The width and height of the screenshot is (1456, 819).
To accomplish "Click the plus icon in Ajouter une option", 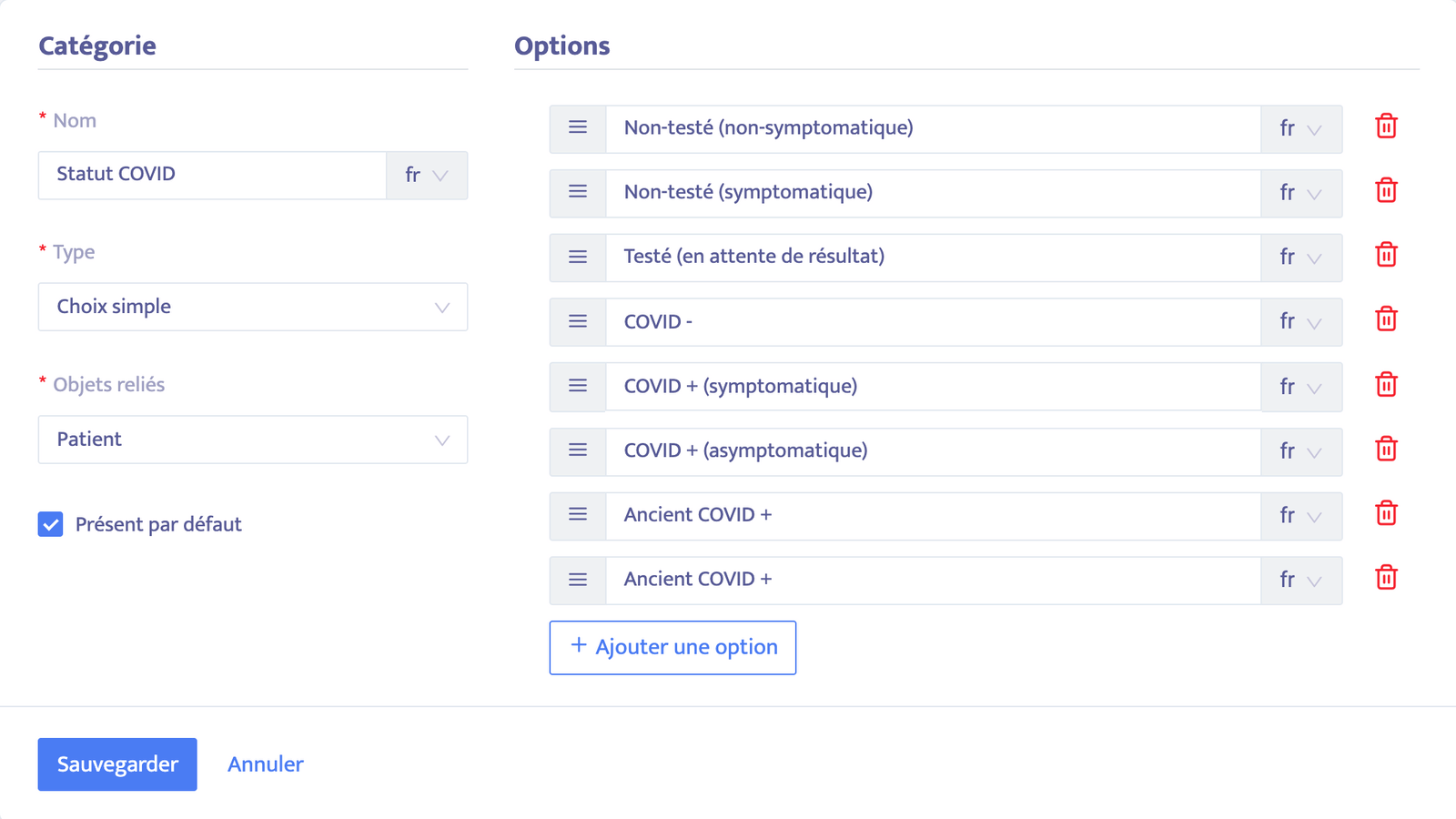I will click(578, 645).
